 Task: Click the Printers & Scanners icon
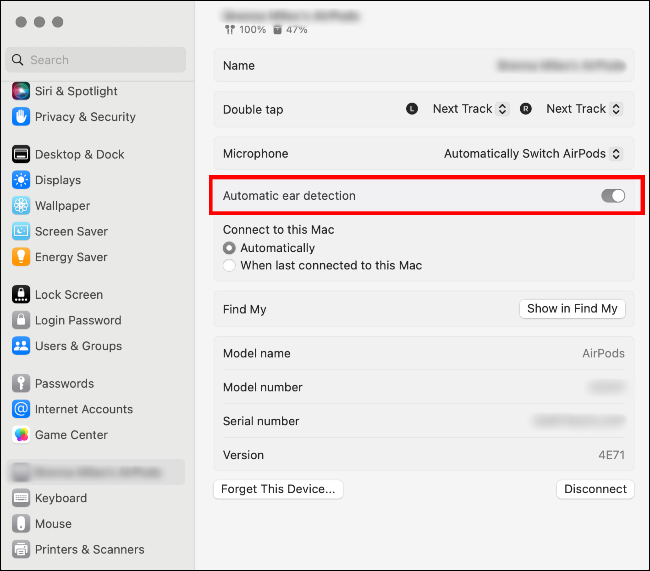click(21, 549)
